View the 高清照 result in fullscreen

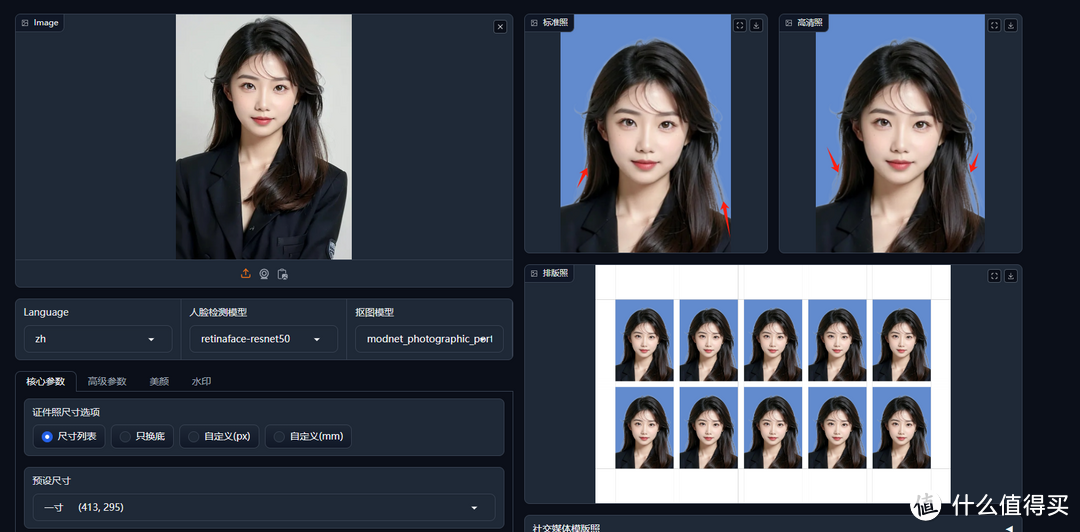pyautogui.click(x=994, y=26)
